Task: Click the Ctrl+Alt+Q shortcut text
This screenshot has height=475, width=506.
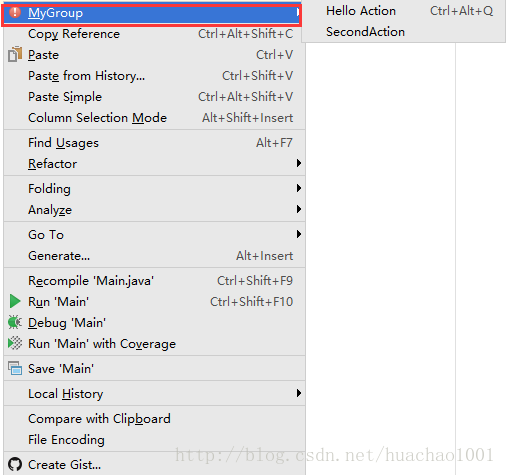Action: (x=461, y=11)
